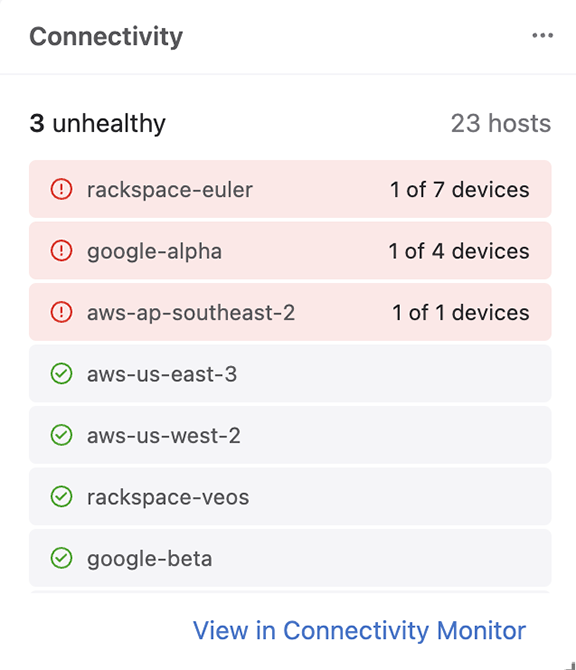Click red alert icon beside rackspace-euler
576x670 pixels.
(x=62, y=189)
